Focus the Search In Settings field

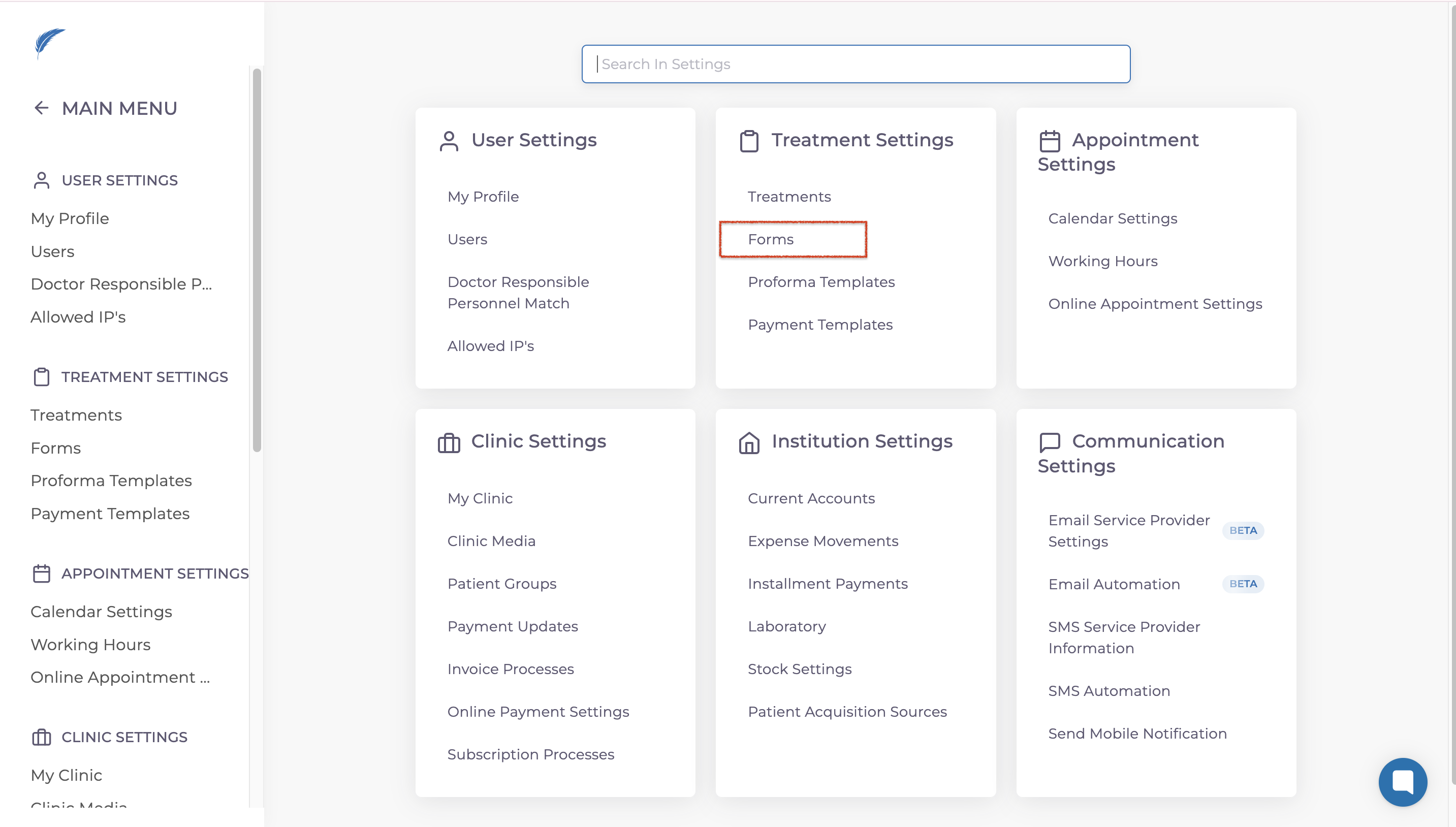(855, 64)
